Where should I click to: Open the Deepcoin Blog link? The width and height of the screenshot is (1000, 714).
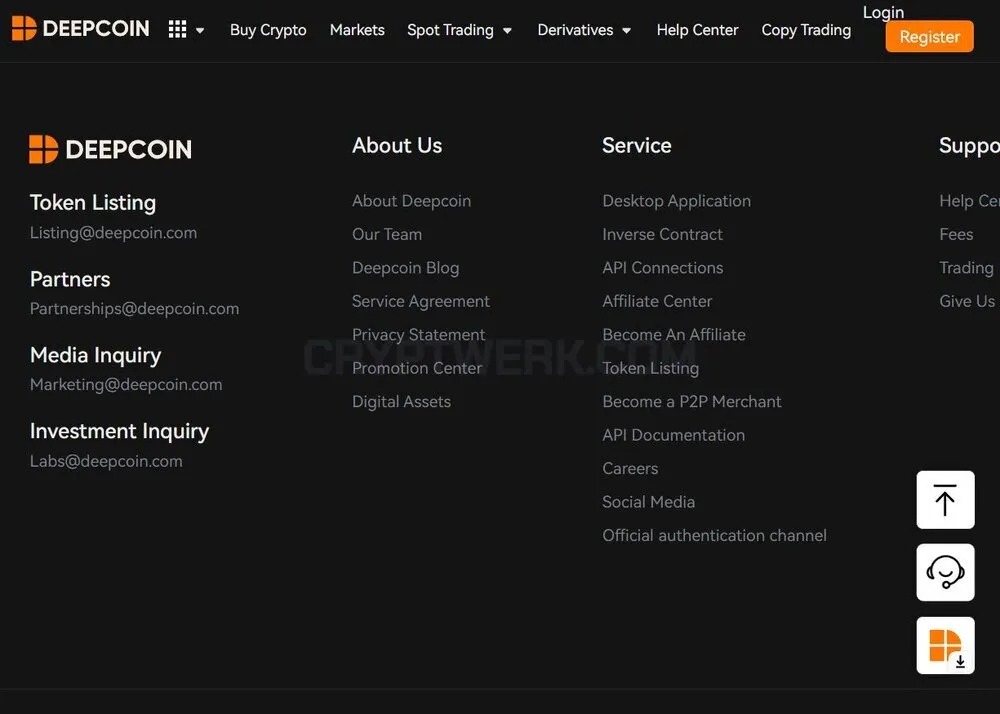tap(406, 268)
